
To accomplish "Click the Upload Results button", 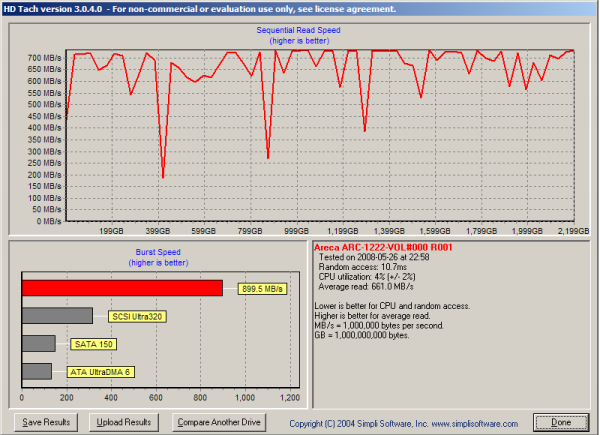I will click(124, 422).
